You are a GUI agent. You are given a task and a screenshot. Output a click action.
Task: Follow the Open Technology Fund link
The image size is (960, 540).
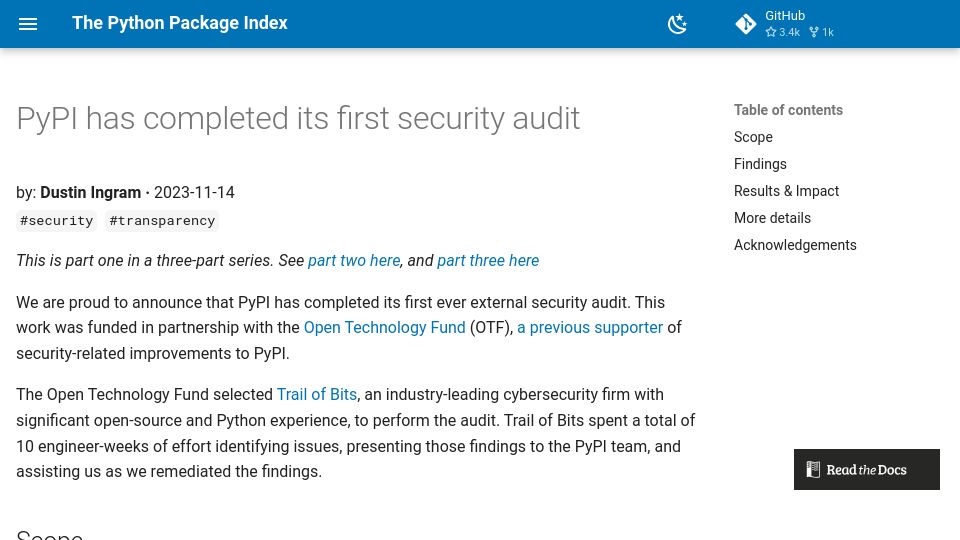[384, 328]
